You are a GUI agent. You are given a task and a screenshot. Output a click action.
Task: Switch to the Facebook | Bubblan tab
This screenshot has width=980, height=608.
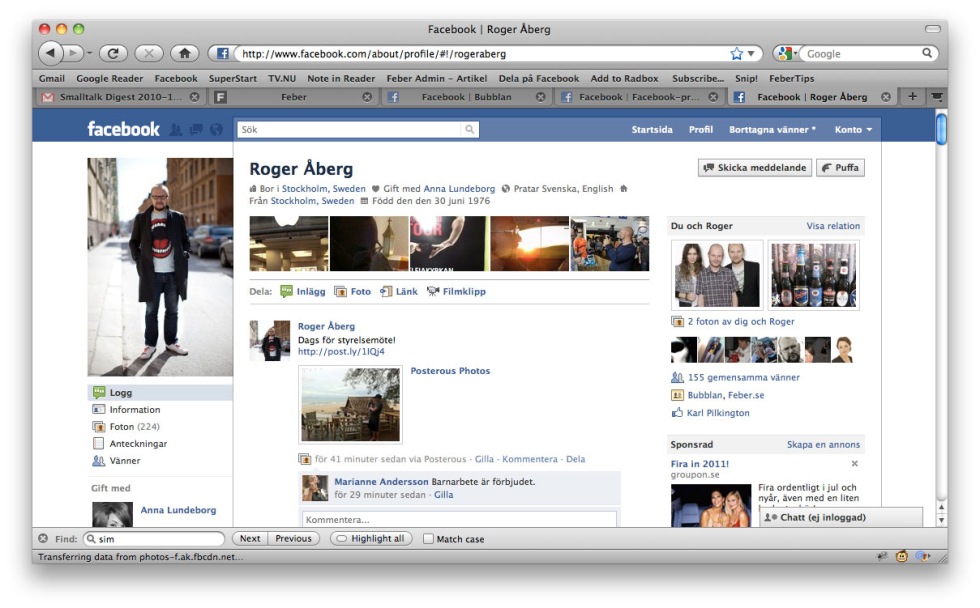[465, 97]
